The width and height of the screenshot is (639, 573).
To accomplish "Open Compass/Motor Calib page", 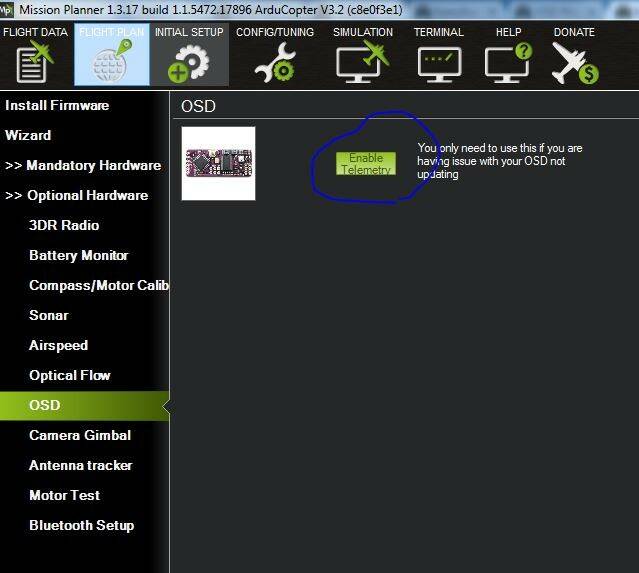I will click(x=99, y=285).
